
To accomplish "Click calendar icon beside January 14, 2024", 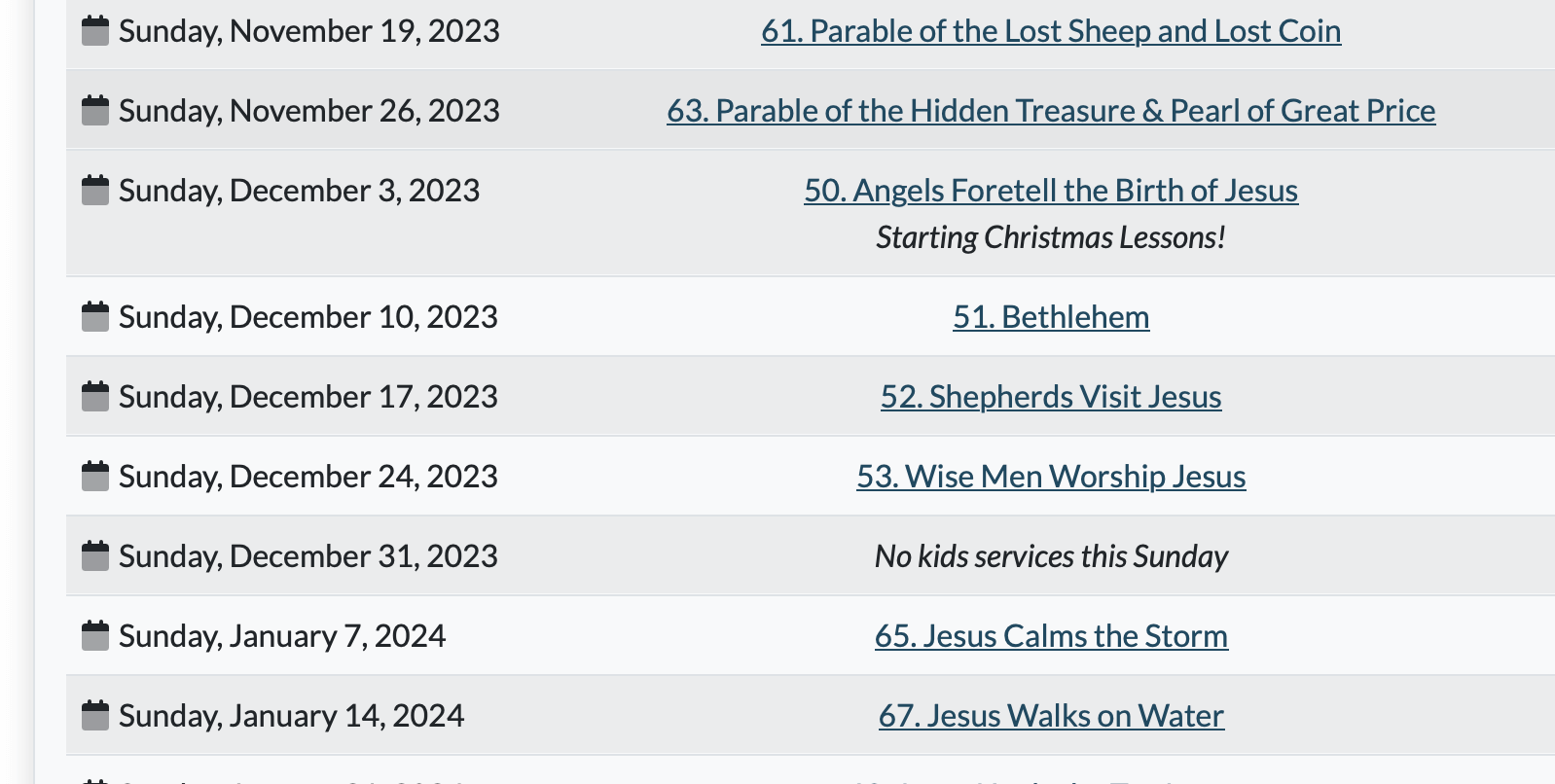I will pyautogui.click(x=95, y=716).
